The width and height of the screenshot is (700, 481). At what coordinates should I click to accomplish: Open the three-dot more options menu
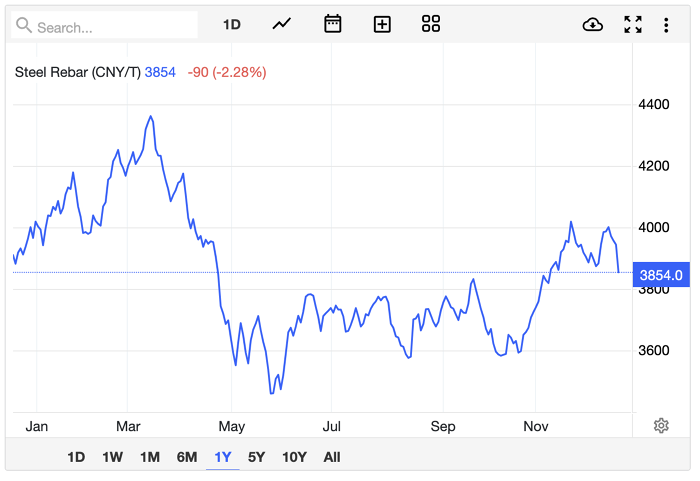(666, 25)
